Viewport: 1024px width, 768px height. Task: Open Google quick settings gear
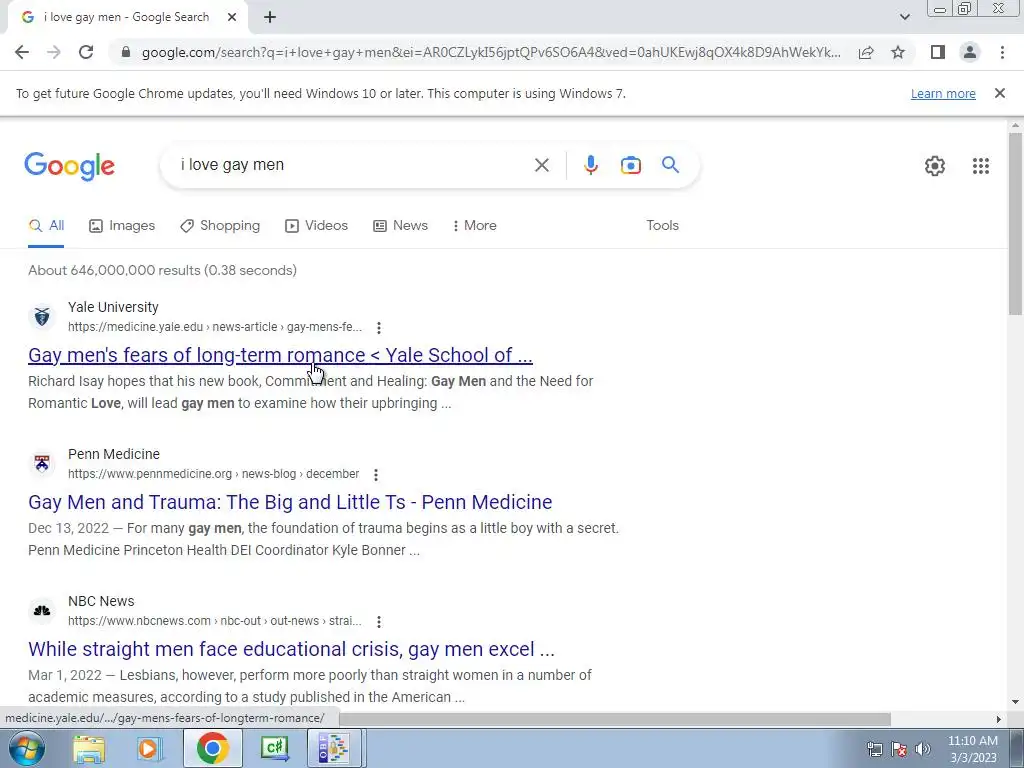[935, 166]
